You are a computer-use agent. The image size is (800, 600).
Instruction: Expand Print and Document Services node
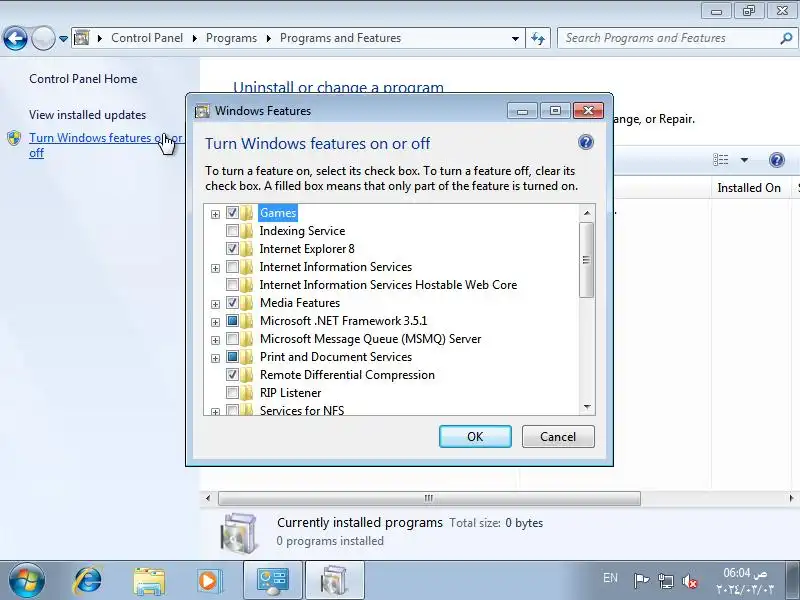coord(215,358)
